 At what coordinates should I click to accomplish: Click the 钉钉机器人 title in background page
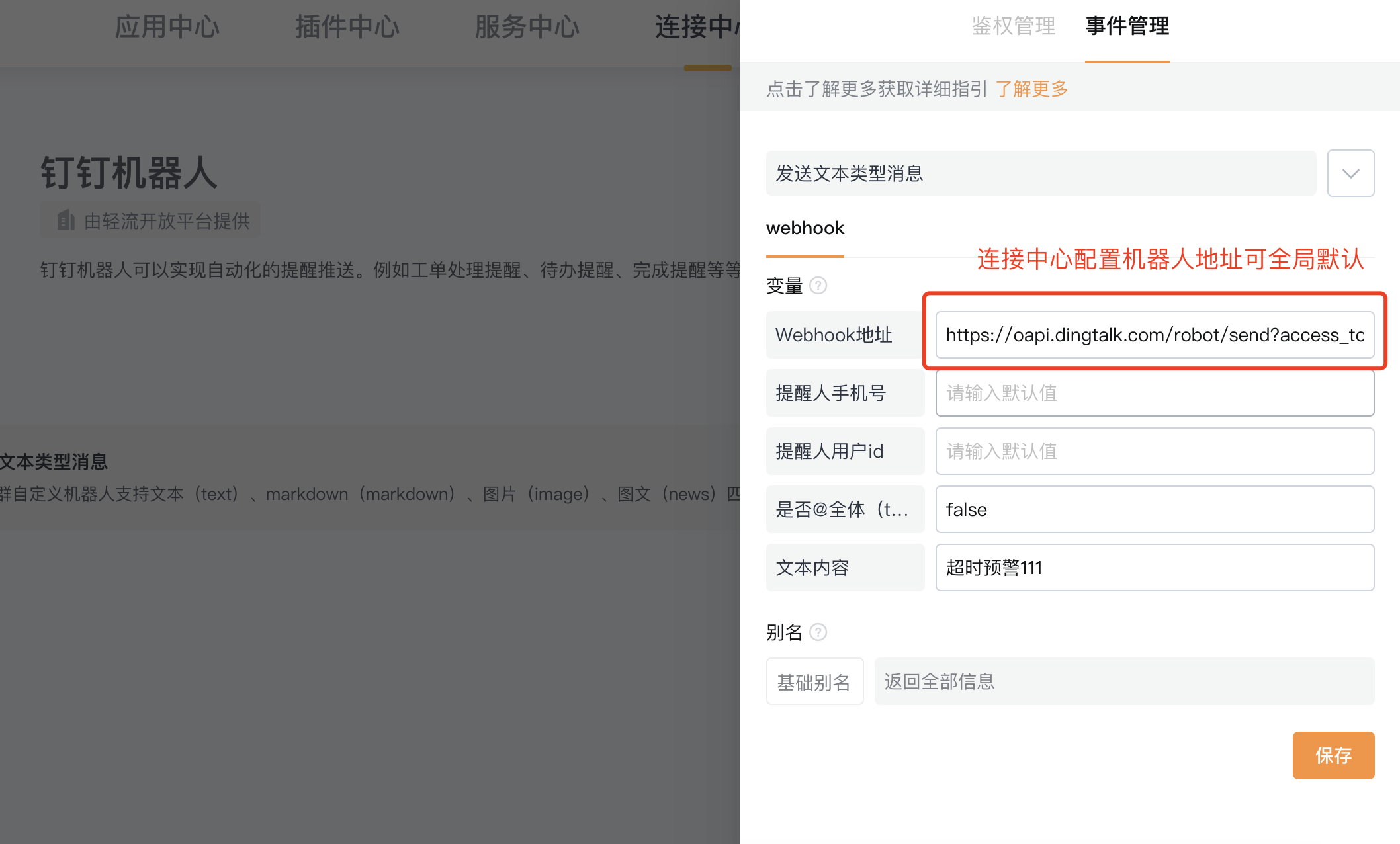(129, 173)
